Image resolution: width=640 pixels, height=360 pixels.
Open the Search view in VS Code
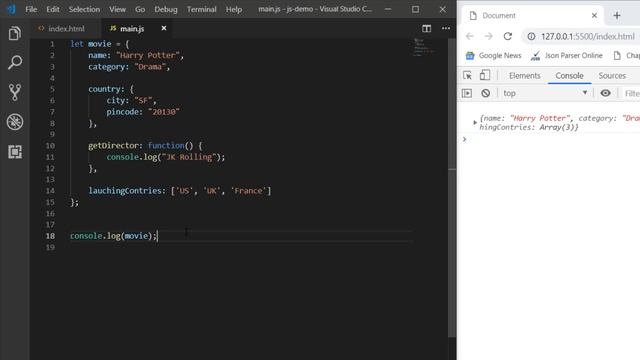15,62
